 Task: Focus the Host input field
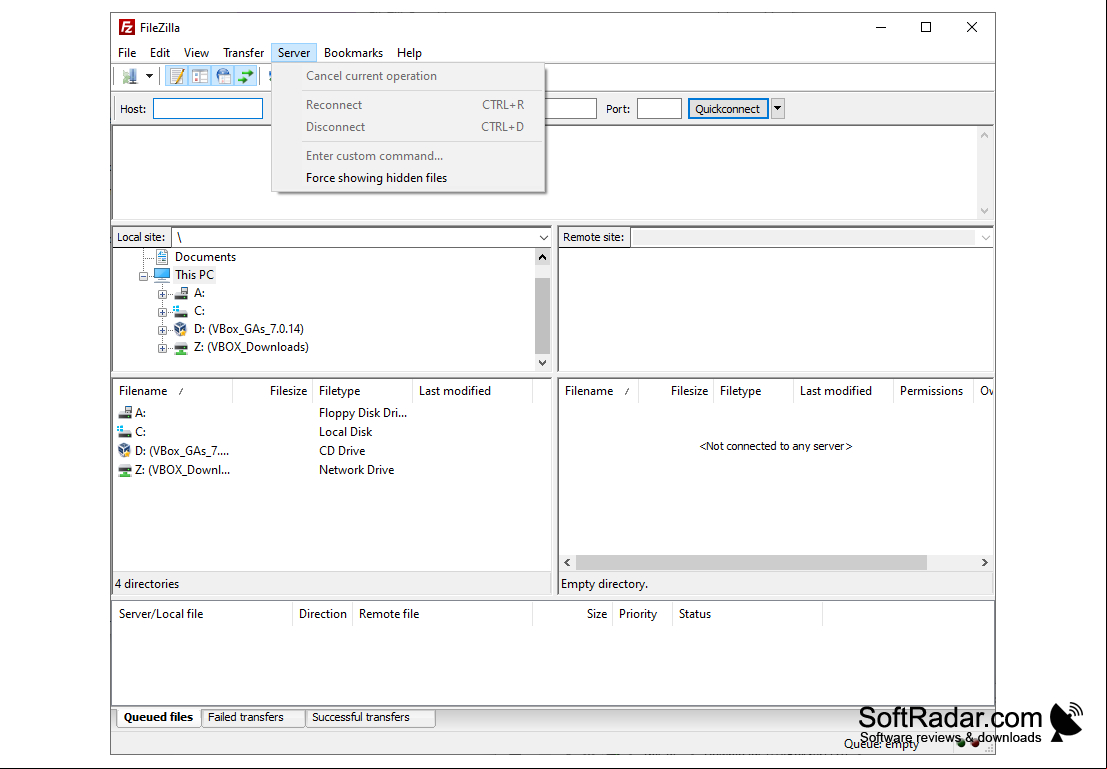point(208,109)
